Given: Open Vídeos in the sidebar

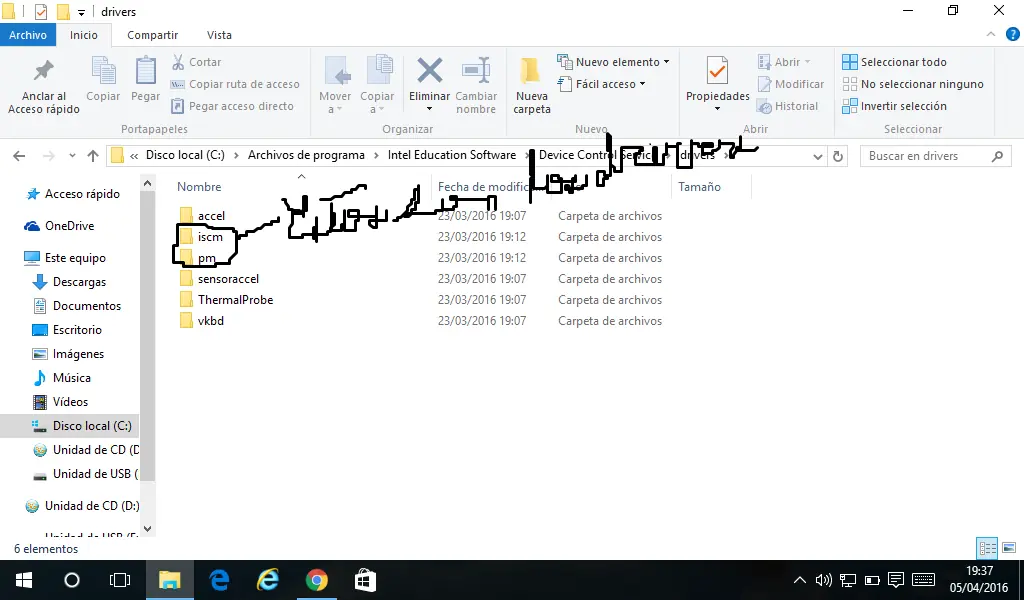Looking at the screenshot, I should point(61,402).
